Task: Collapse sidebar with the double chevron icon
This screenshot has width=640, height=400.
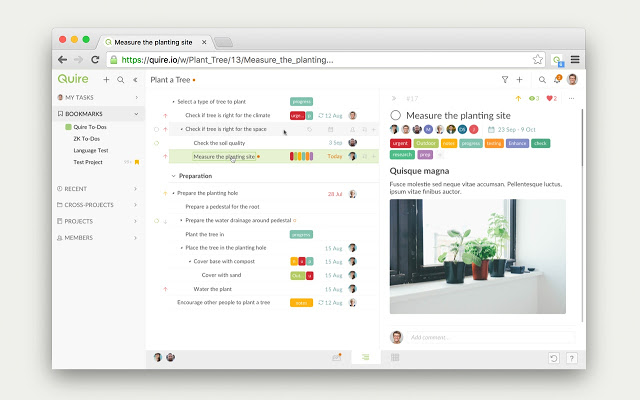Action: pyautogui.click(x=135, y=79)
